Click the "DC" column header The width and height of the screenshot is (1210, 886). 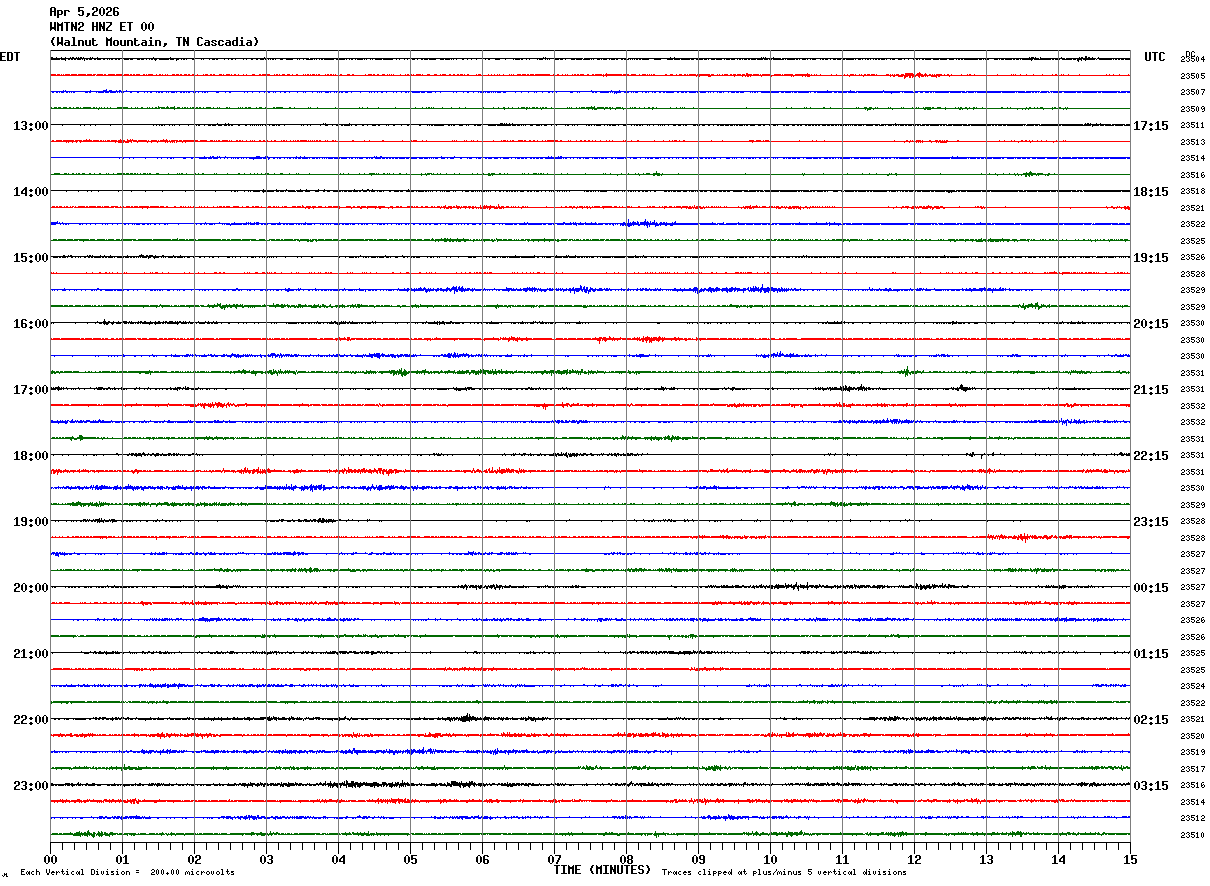1190,54
